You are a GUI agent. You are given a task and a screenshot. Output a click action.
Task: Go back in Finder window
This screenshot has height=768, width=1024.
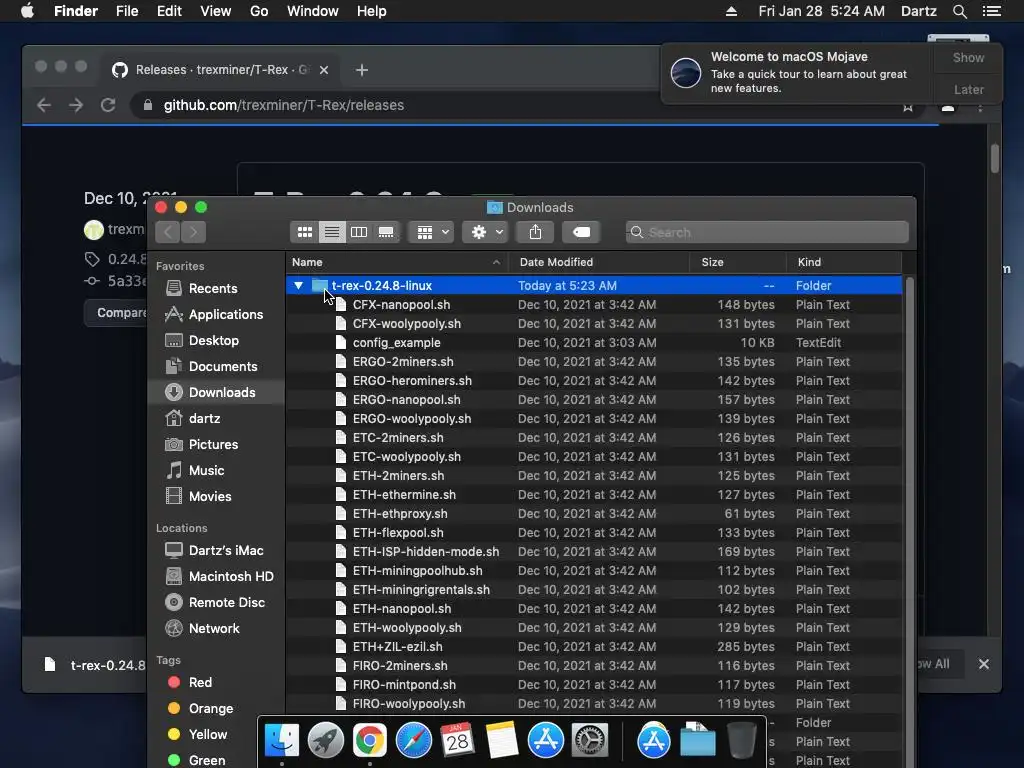pos(168,232)
